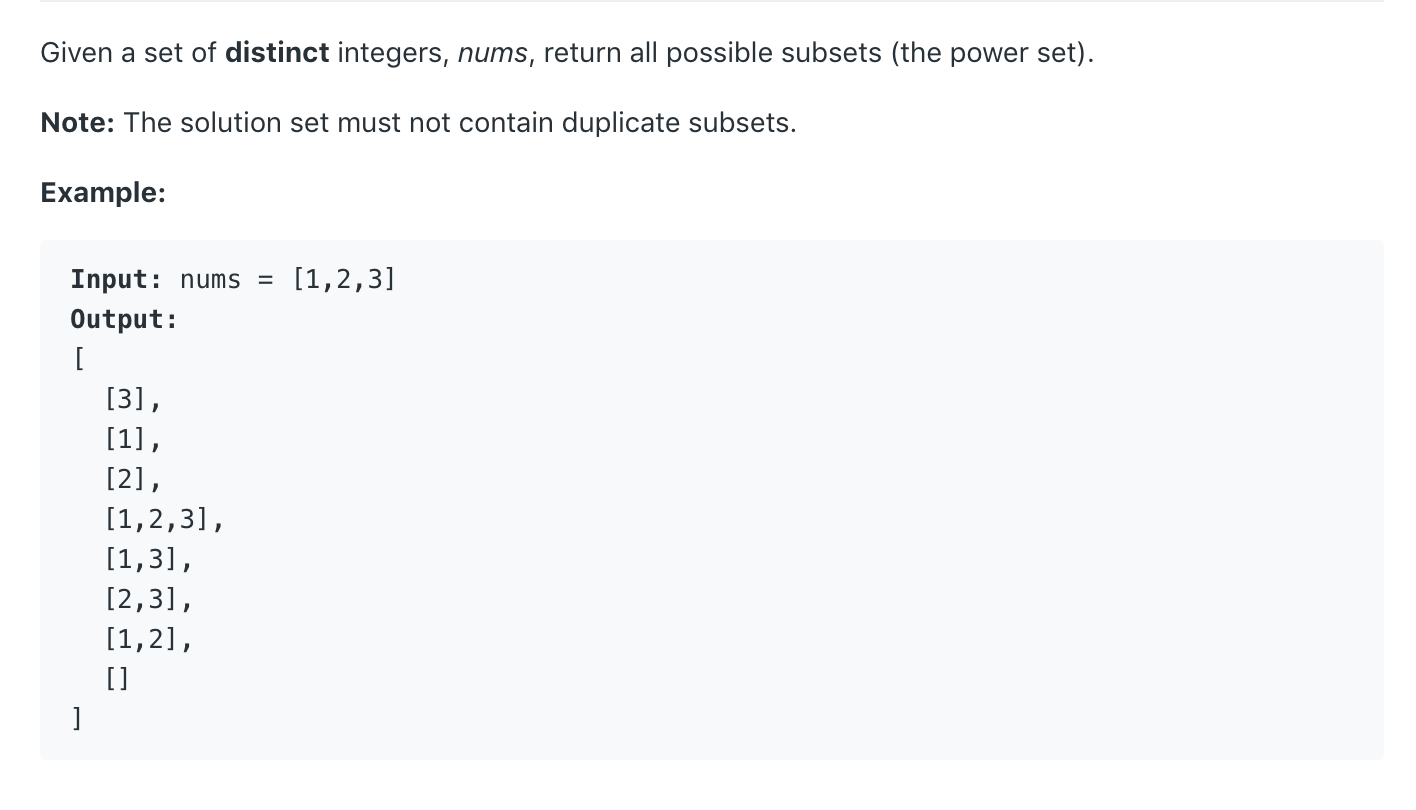
Task: Click the "Note:" label
Action: pos(78,123)
